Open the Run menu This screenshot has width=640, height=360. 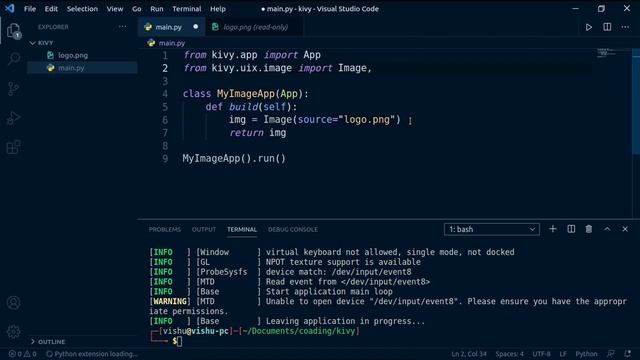pyautogui.click(x=156, y=9)
